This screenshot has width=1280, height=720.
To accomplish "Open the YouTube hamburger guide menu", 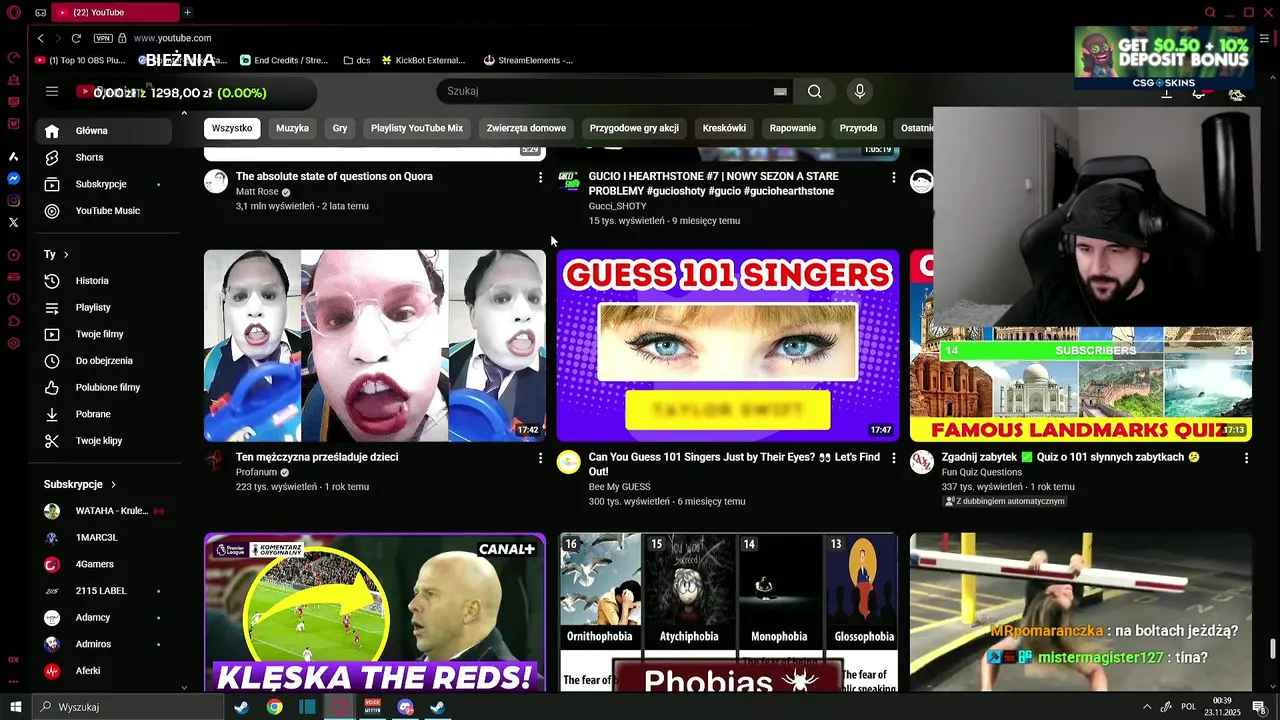I will click(52, 91).
